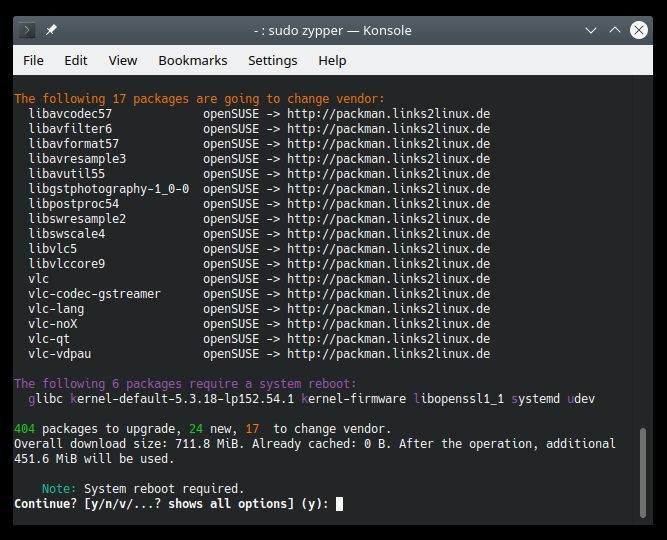Click kernel-default-5.3.18-lp152.54.1 in the reboot list
667x540 pixels.
pos(182,399)
